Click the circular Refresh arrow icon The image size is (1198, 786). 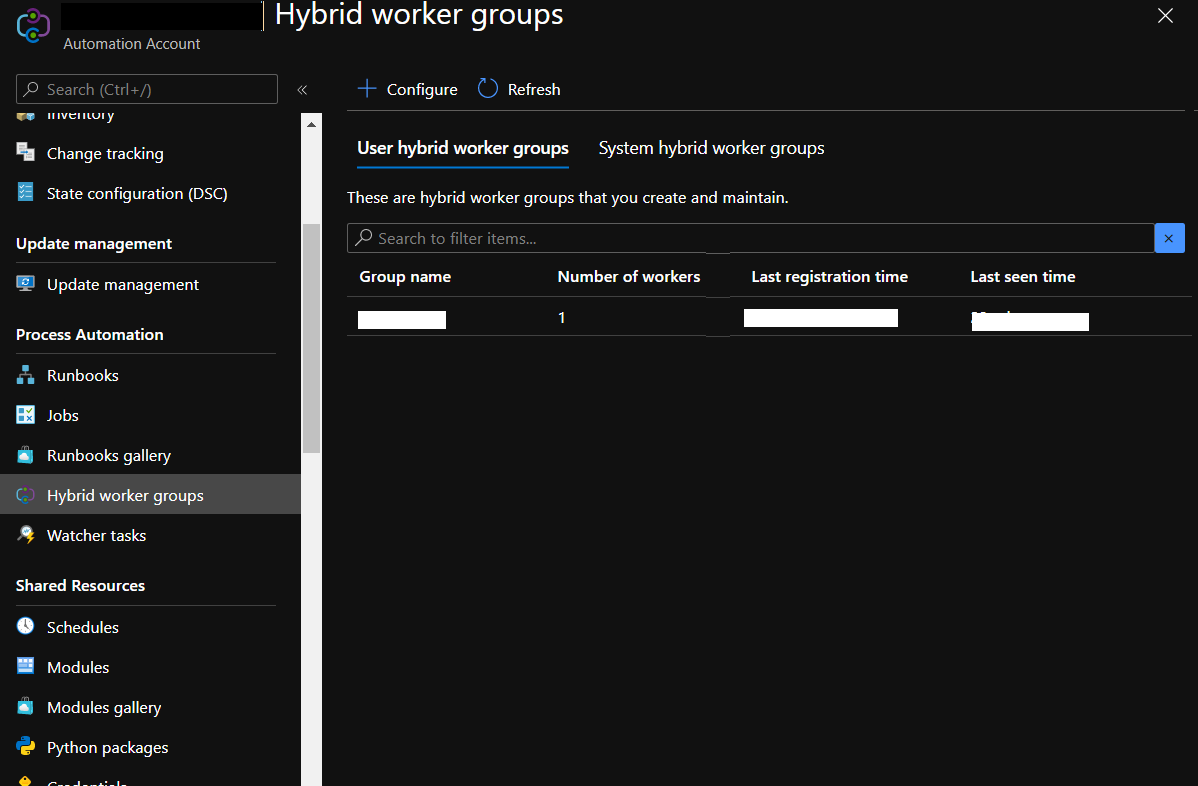[x=487, y=89]
